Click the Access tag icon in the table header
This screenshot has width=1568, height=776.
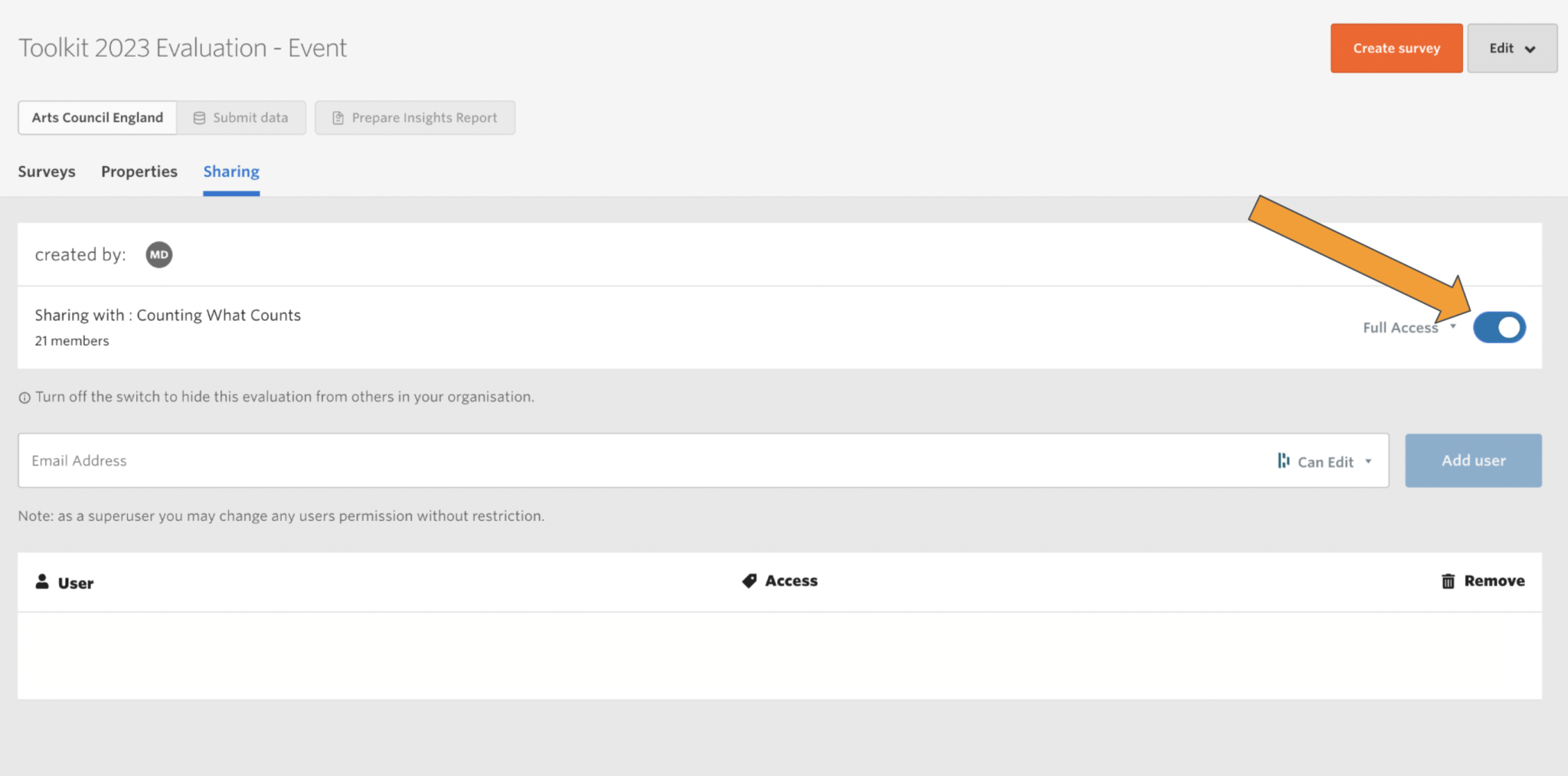click(749, 581)
